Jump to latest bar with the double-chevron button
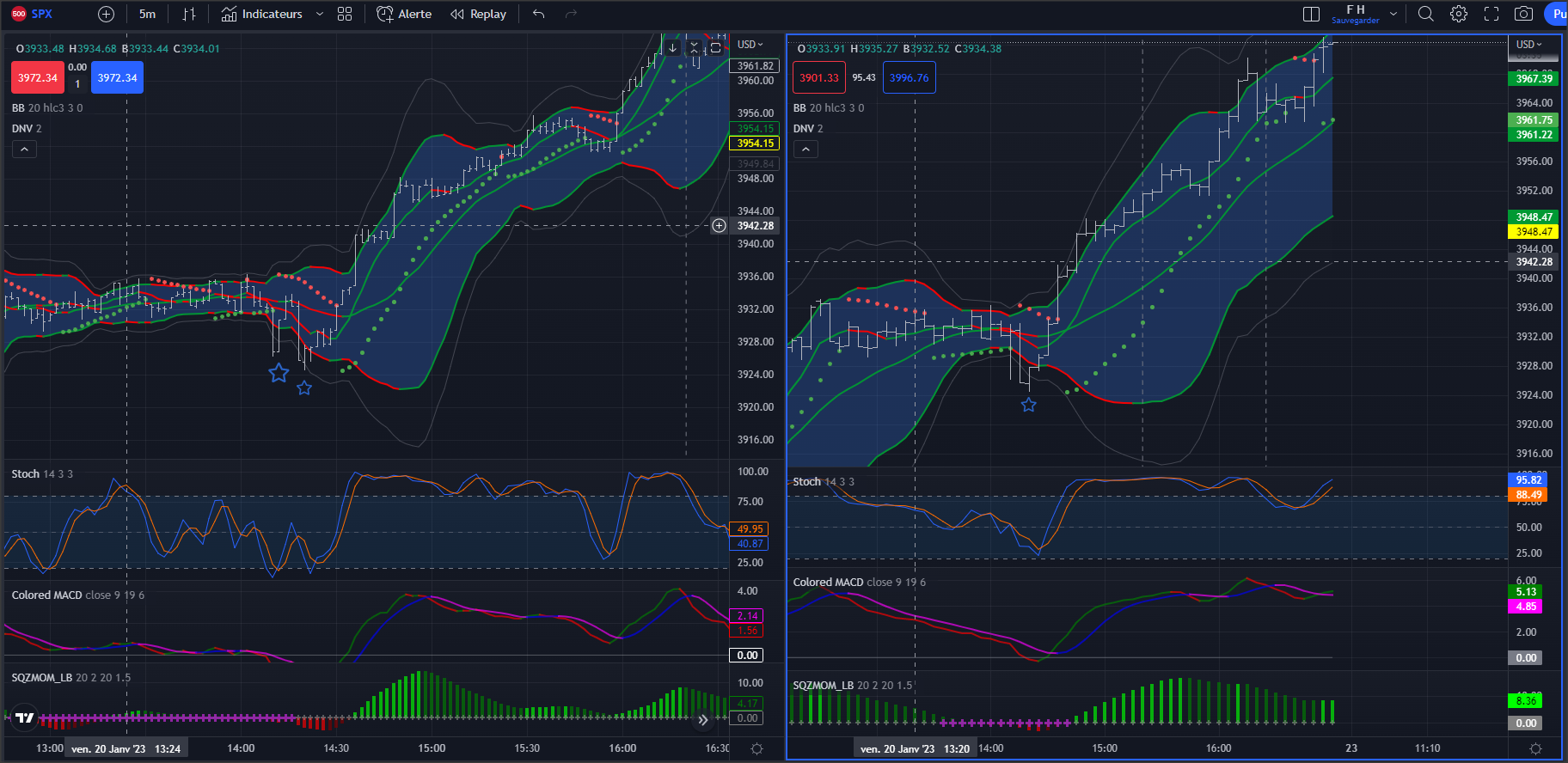This screenshot has width=1568, height=763. (x=703, y=720)
